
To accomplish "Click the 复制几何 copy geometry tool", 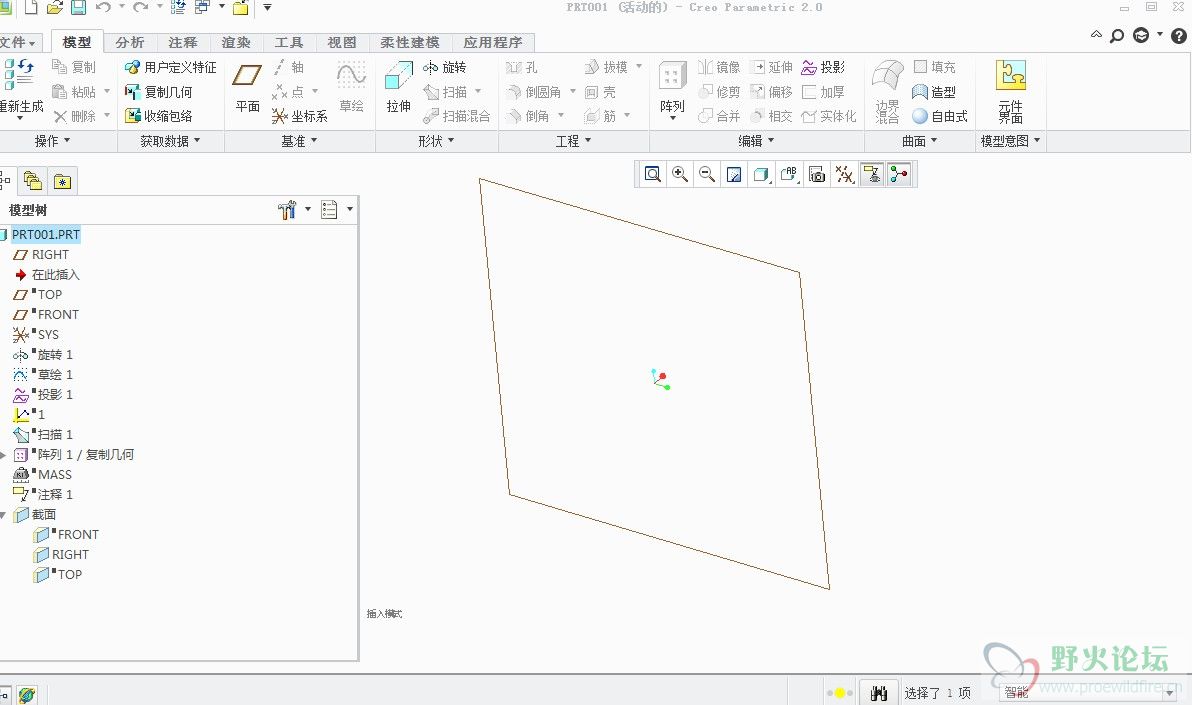I will tap(159, 92).
